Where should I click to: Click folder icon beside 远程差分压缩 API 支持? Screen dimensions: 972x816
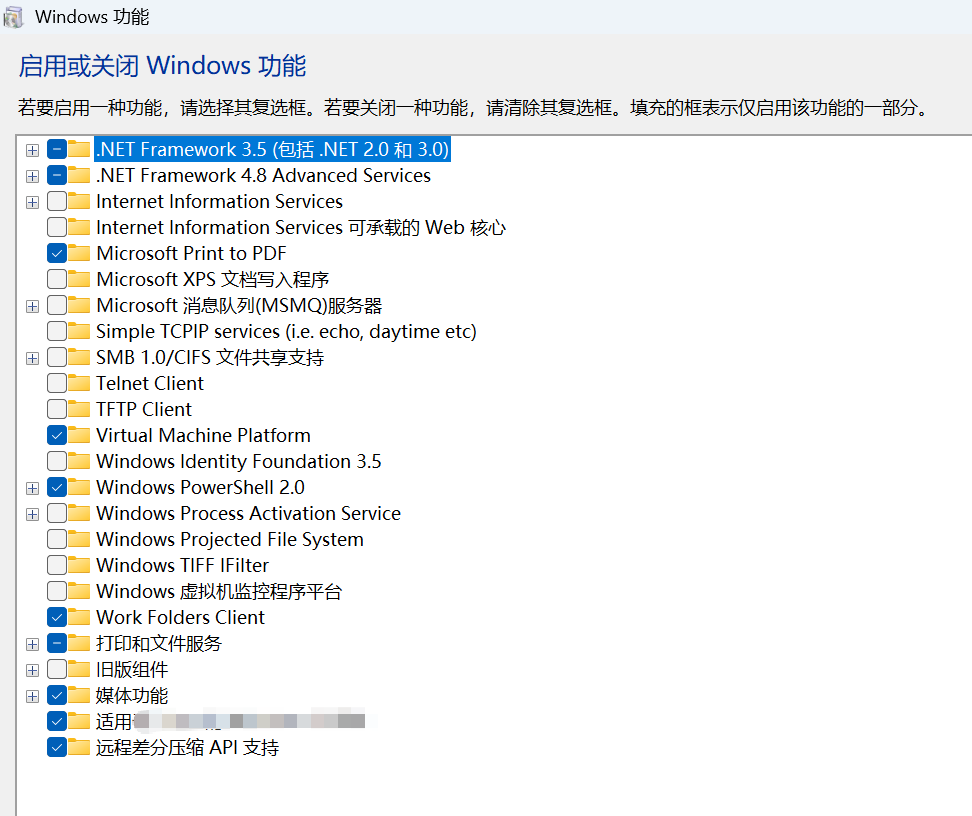[79, 748]
